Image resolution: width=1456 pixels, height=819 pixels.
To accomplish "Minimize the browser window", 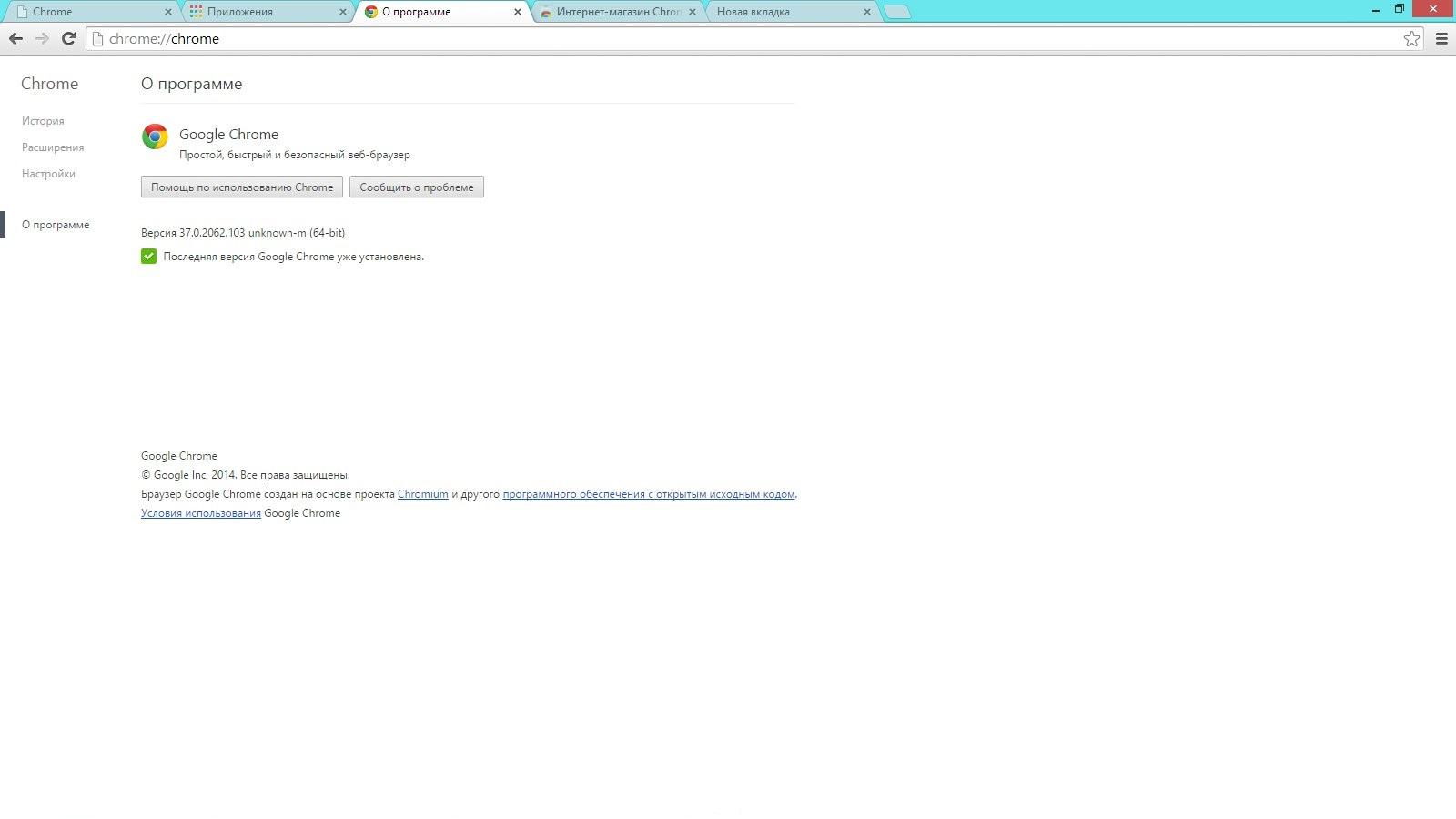I will (1376, 10).
